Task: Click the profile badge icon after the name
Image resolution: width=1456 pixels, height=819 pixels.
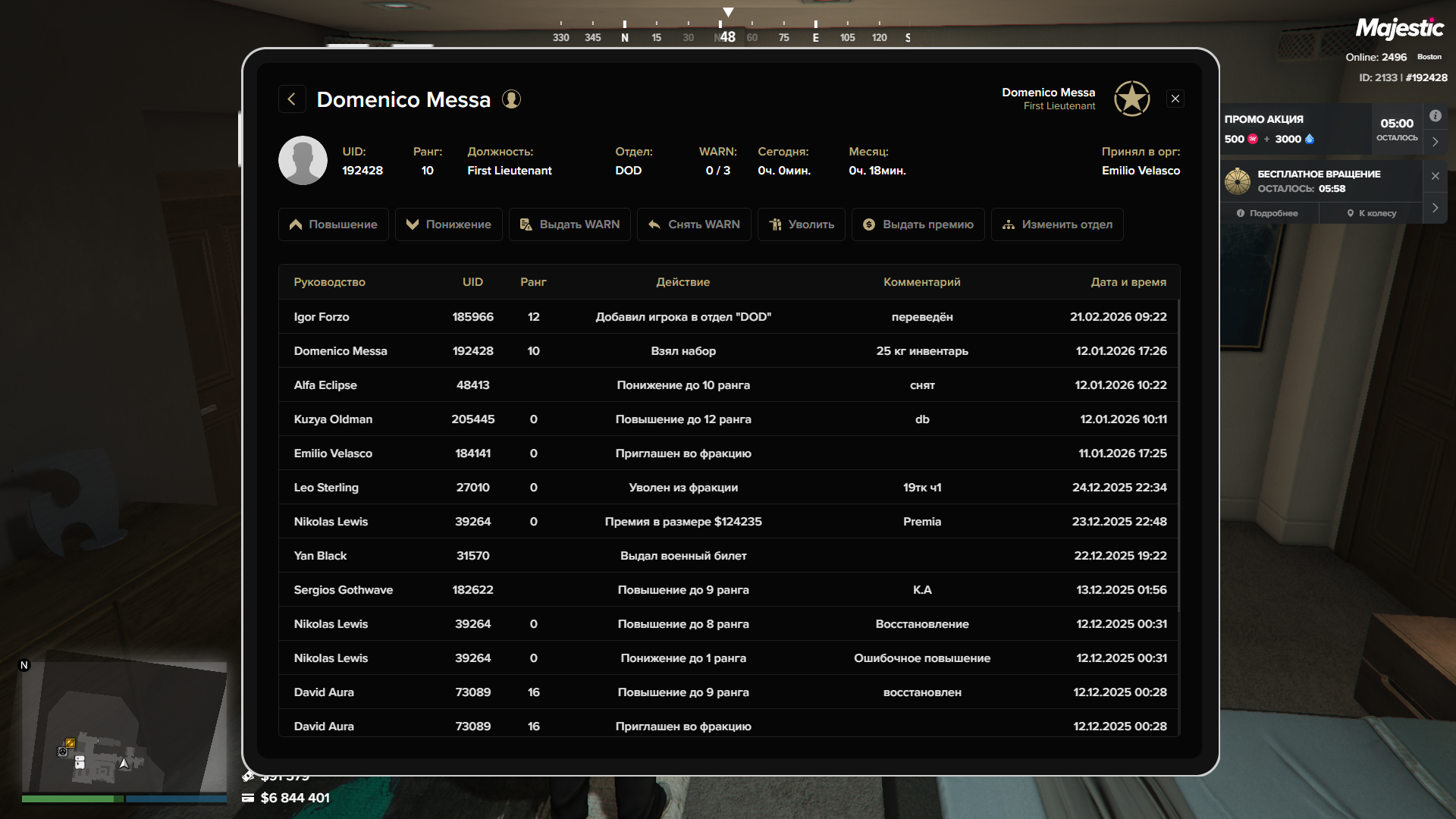Action: tap(512, 99)
